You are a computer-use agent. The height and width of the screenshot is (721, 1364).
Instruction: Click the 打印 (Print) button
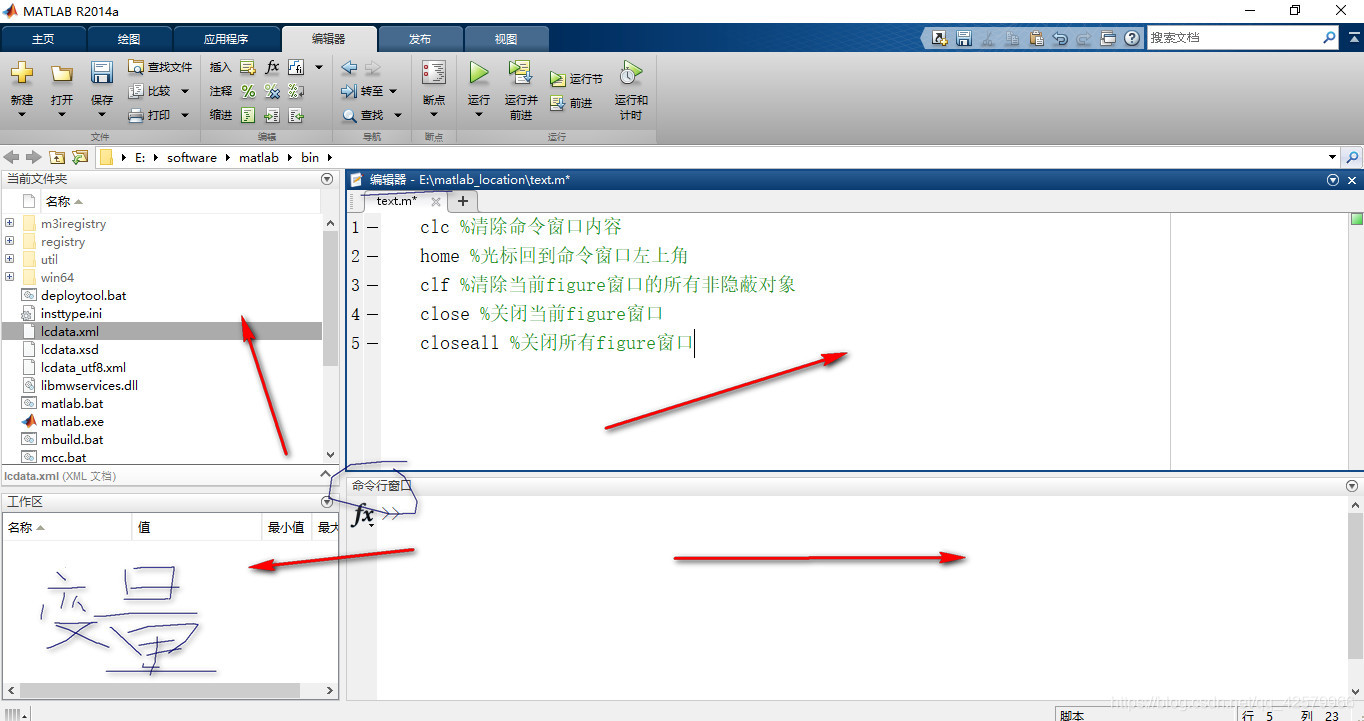pyautogui.click(x=150, y=115)
